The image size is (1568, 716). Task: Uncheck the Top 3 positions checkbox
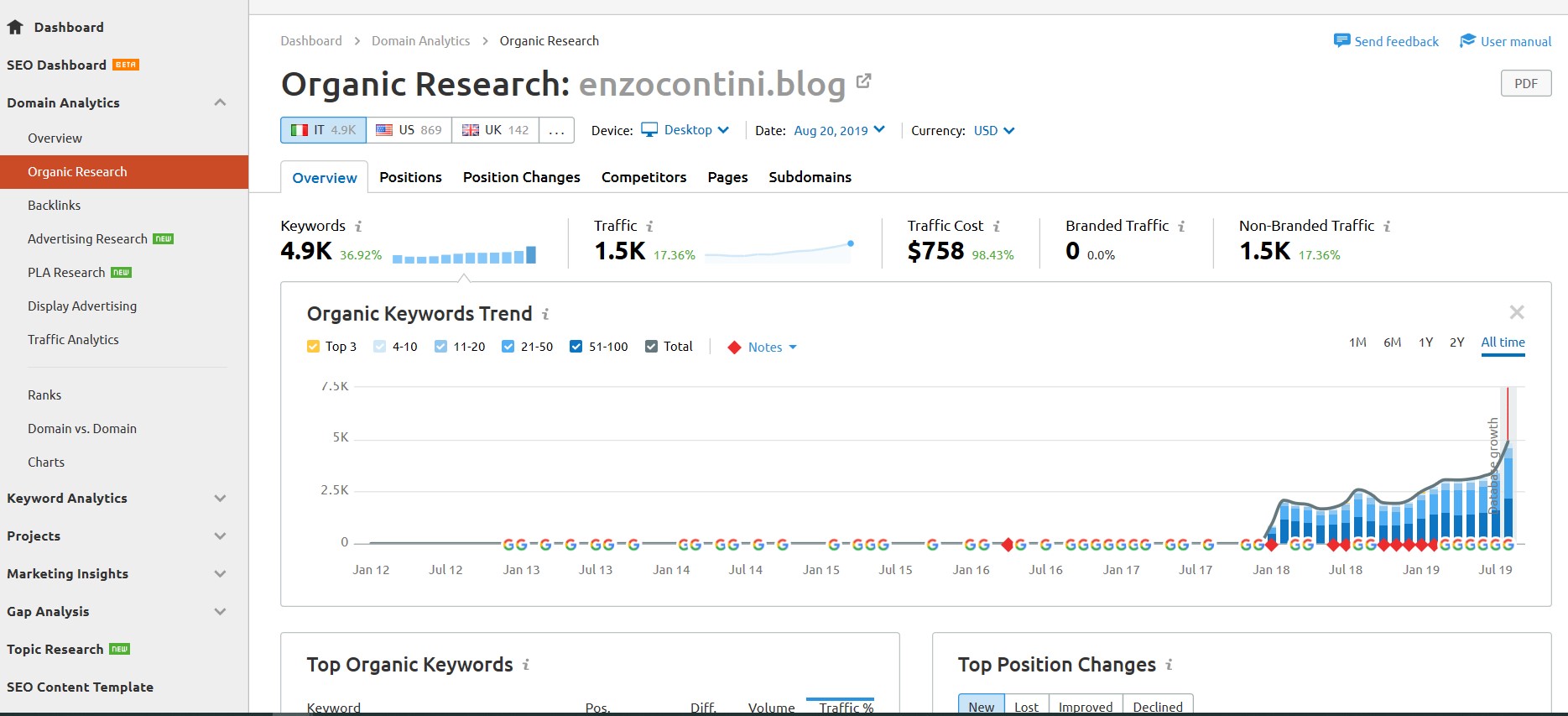tap(314, 347)
